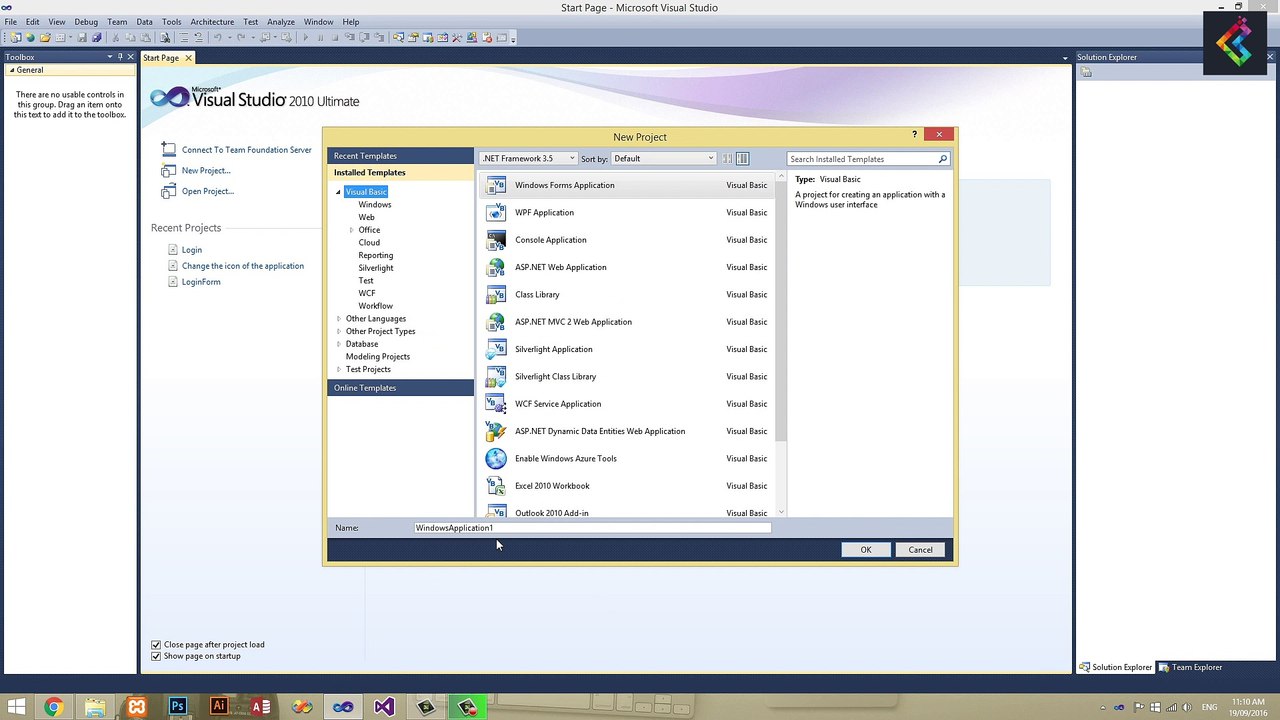Click the project Name input field
Screen dimensions: 1280x720
click(x=592, y=528)
